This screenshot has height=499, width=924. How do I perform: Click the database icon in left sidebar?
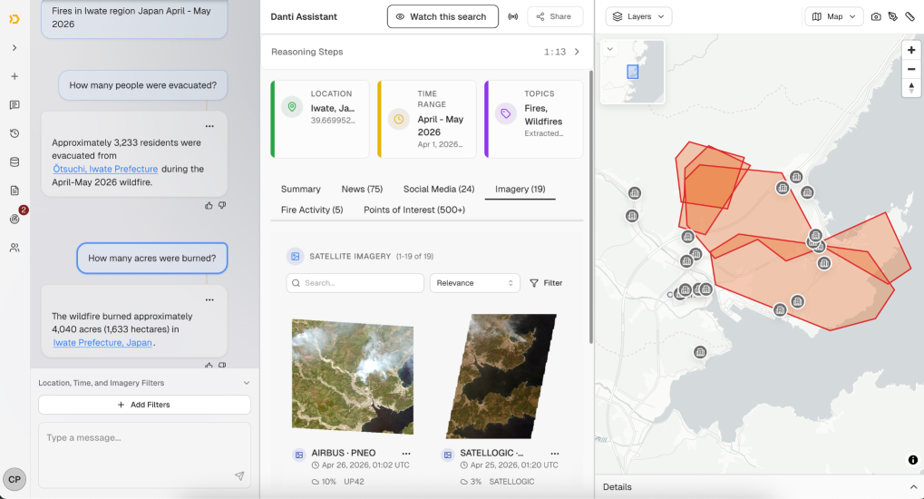pos(15,162)
